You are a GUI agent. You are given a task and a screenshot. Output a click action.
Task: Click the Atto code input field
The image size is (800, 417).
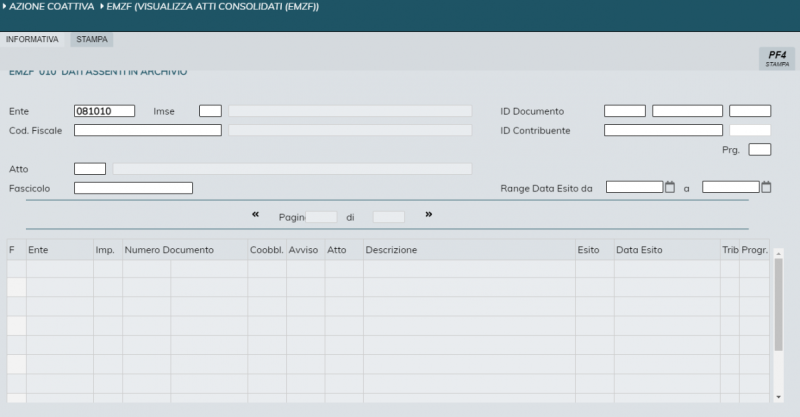click(90, 169)
